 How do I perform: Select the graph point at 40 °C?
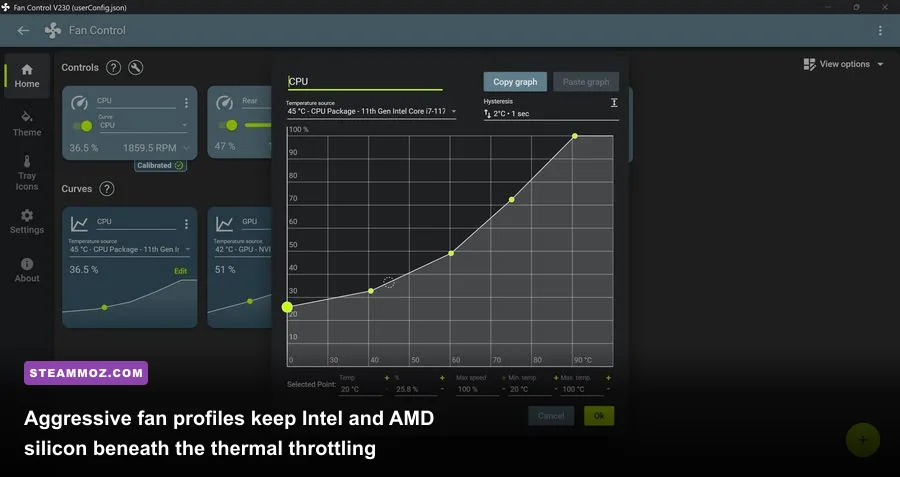pos(371,291)
